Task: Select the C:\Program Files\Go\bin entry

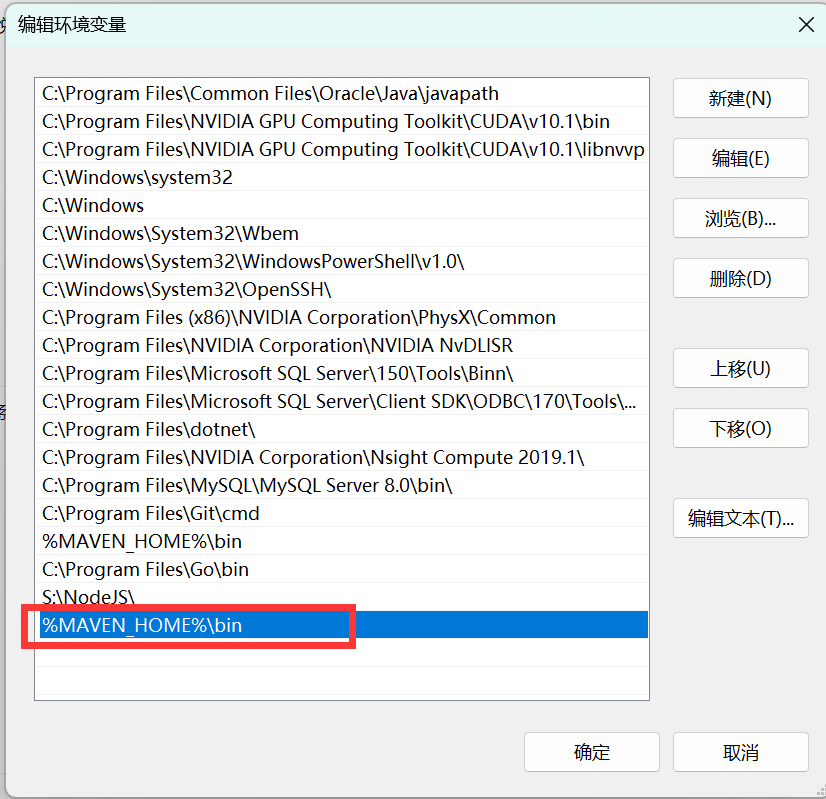Action: pos(342,569)
